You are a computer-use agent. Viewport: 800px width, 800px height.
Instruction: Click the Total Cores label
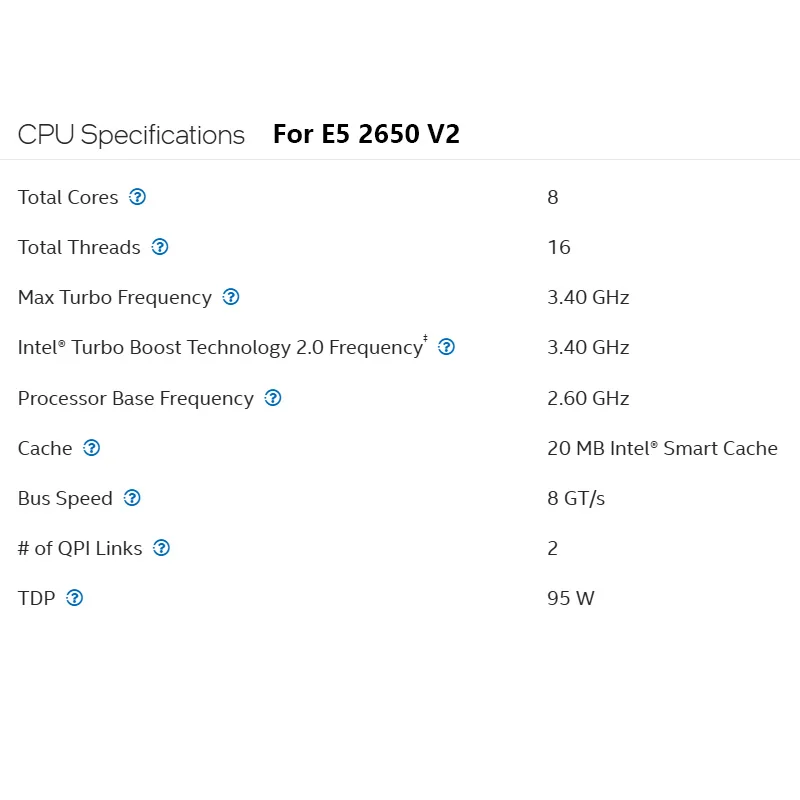(68, 197)
